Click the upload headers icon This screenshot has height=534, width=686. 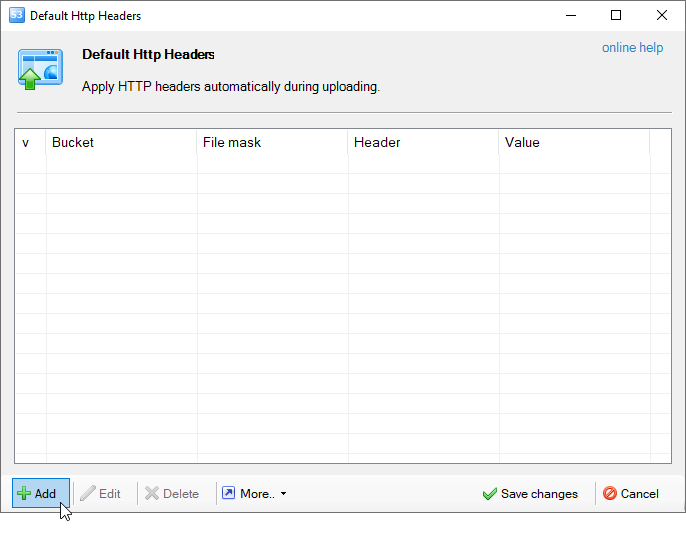[x=40, y=69]
